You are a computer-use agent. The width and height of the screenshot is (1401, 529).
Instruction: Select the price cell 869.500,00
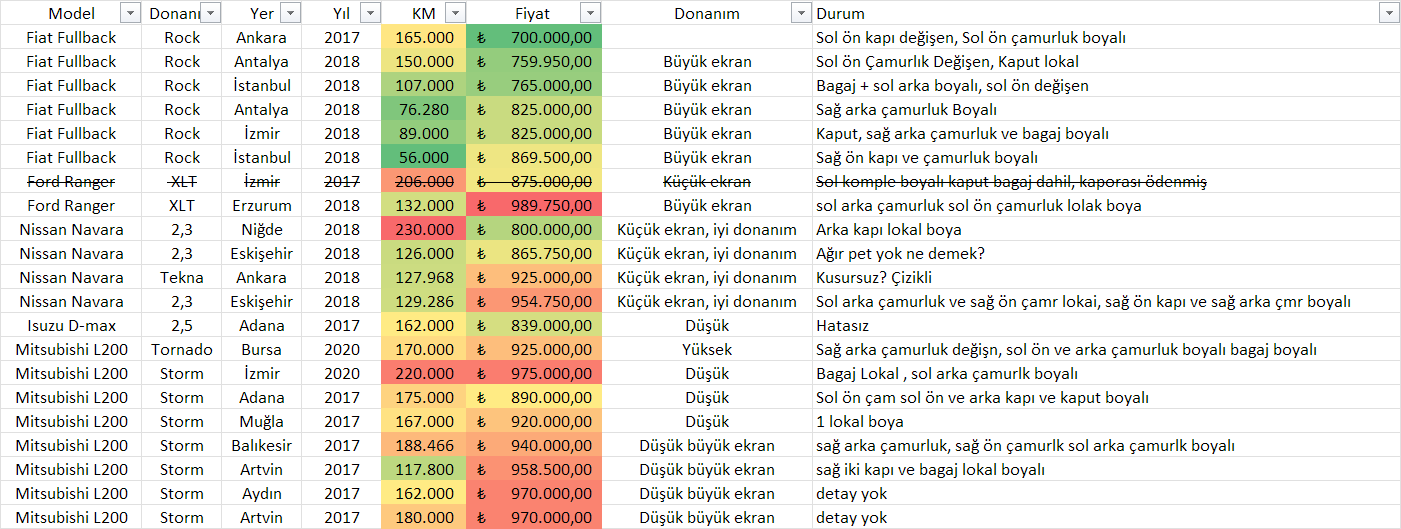pos(534,157)
